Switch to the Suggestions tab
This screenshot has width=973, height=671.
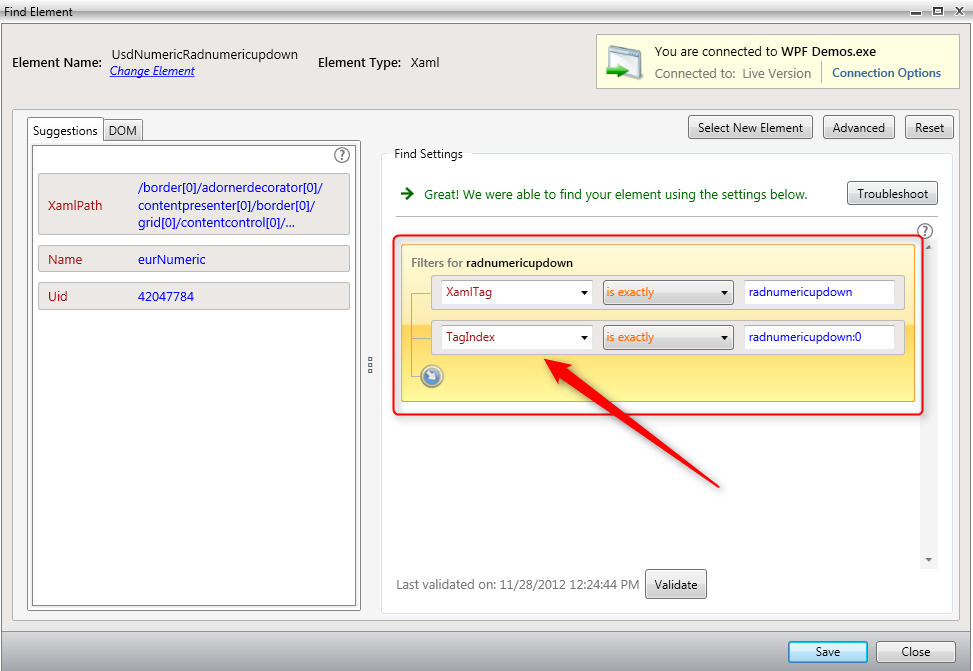tap(65, 130)
